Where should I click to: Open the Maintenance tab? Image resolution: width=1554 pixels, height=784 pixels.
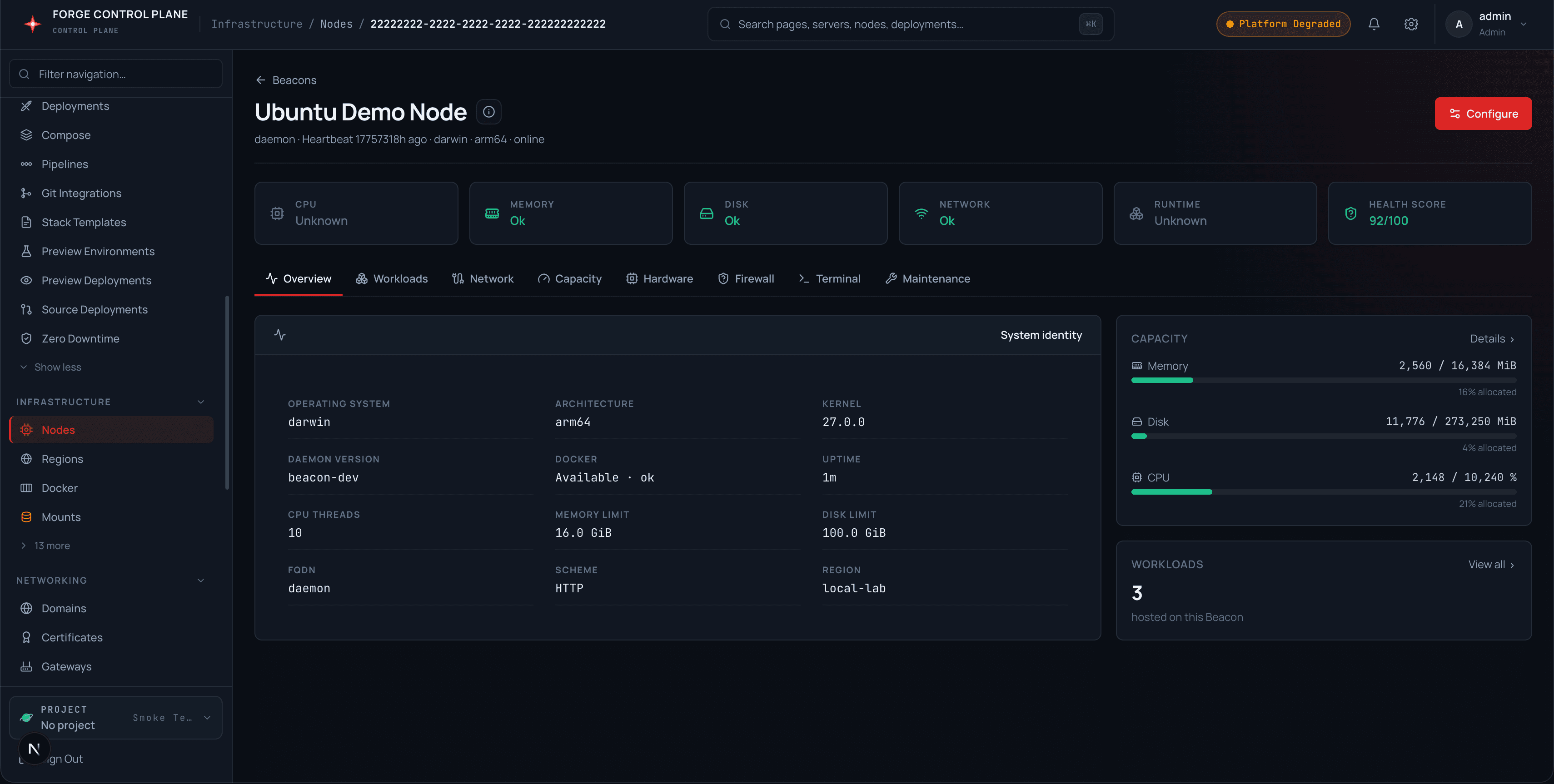928,278
